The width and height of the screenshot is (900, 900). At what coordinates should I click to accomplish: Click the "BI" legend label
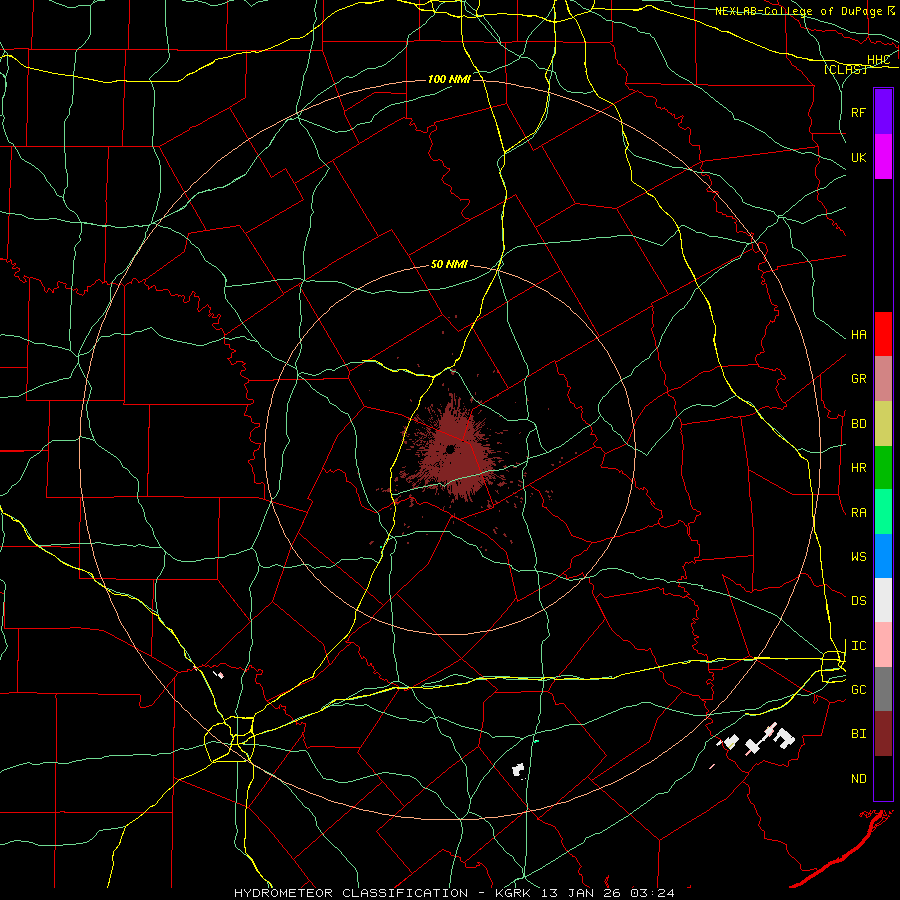point(858,734)
